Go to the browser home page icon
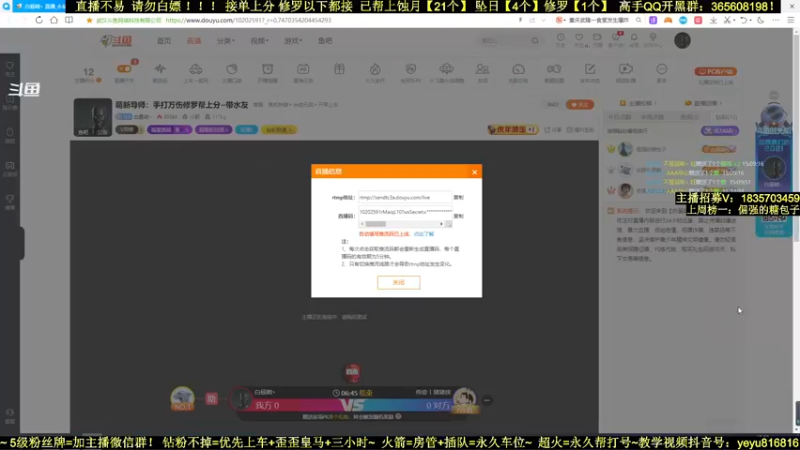 pyautogui.click(x=54, y=20)
